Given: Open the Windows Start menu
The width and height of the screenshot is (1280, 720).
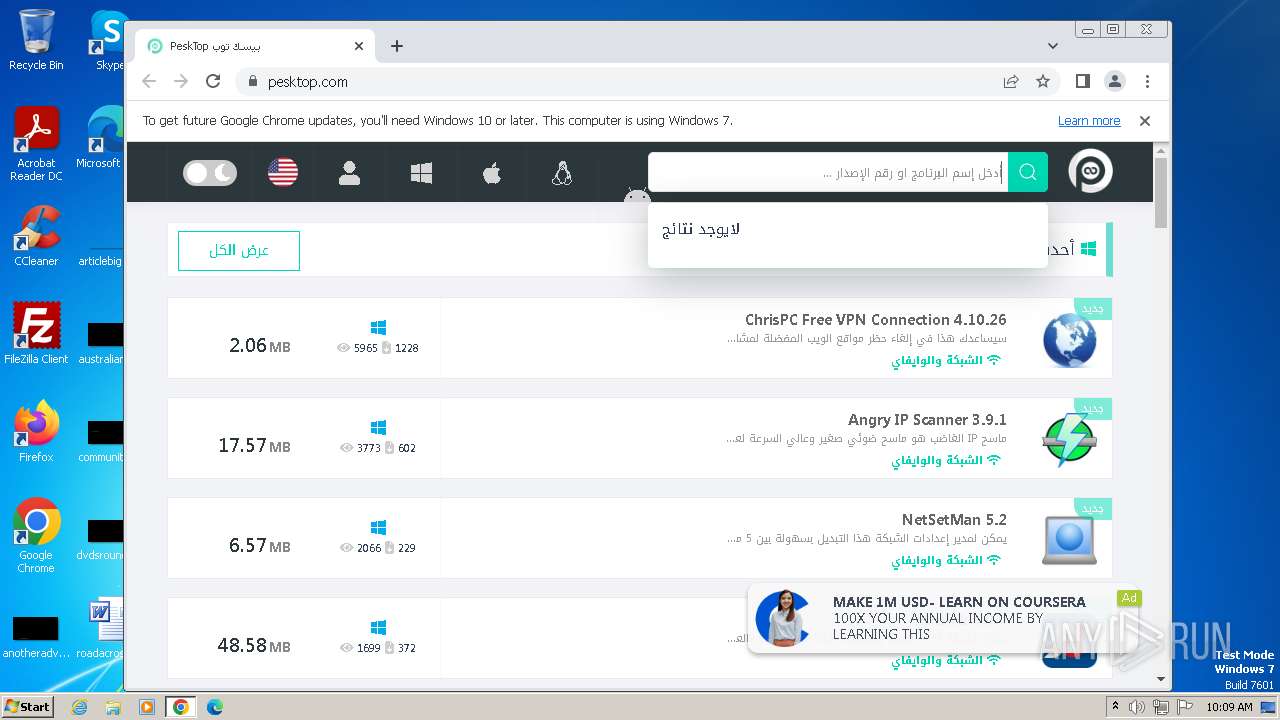Looking at the screenshot, I should pyautogui.click(x=27, y=706).
